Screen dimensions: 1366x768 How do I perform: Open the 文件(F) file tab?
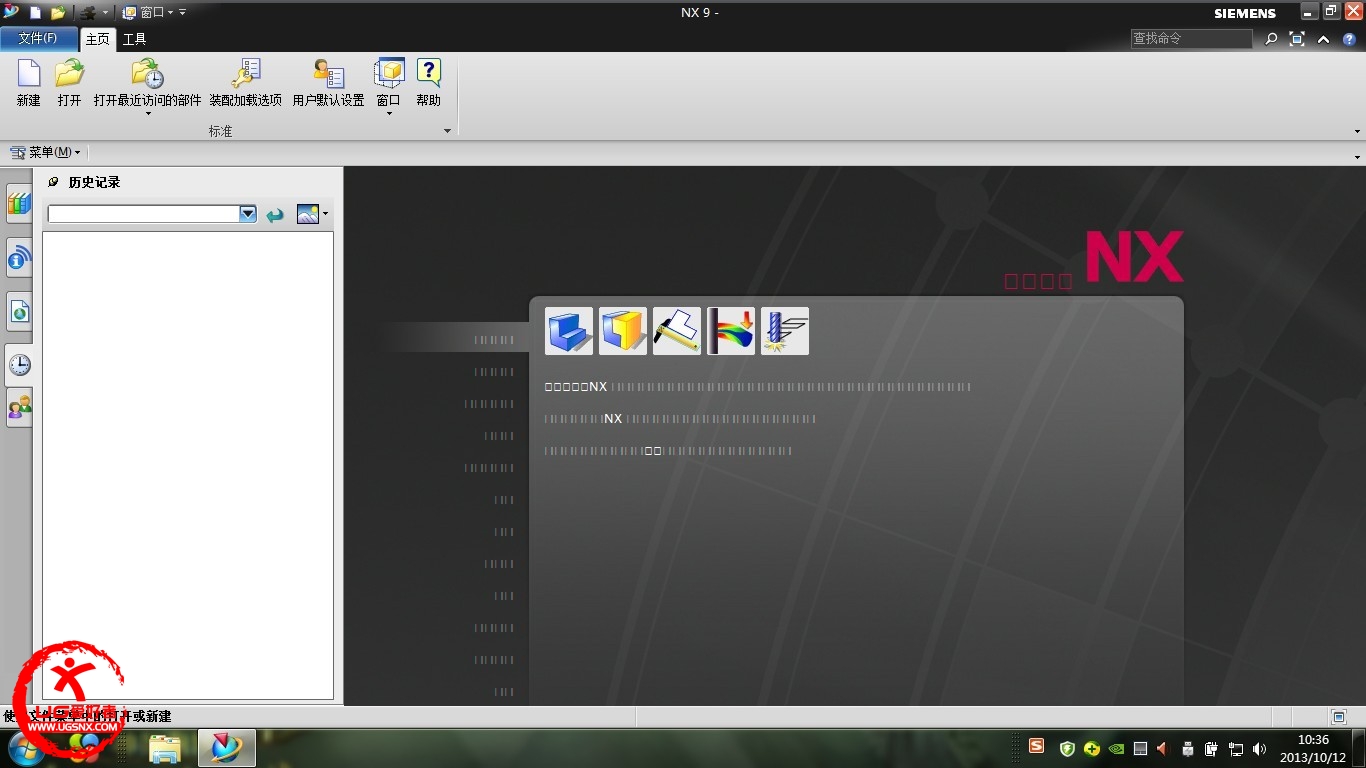[38, 39]
